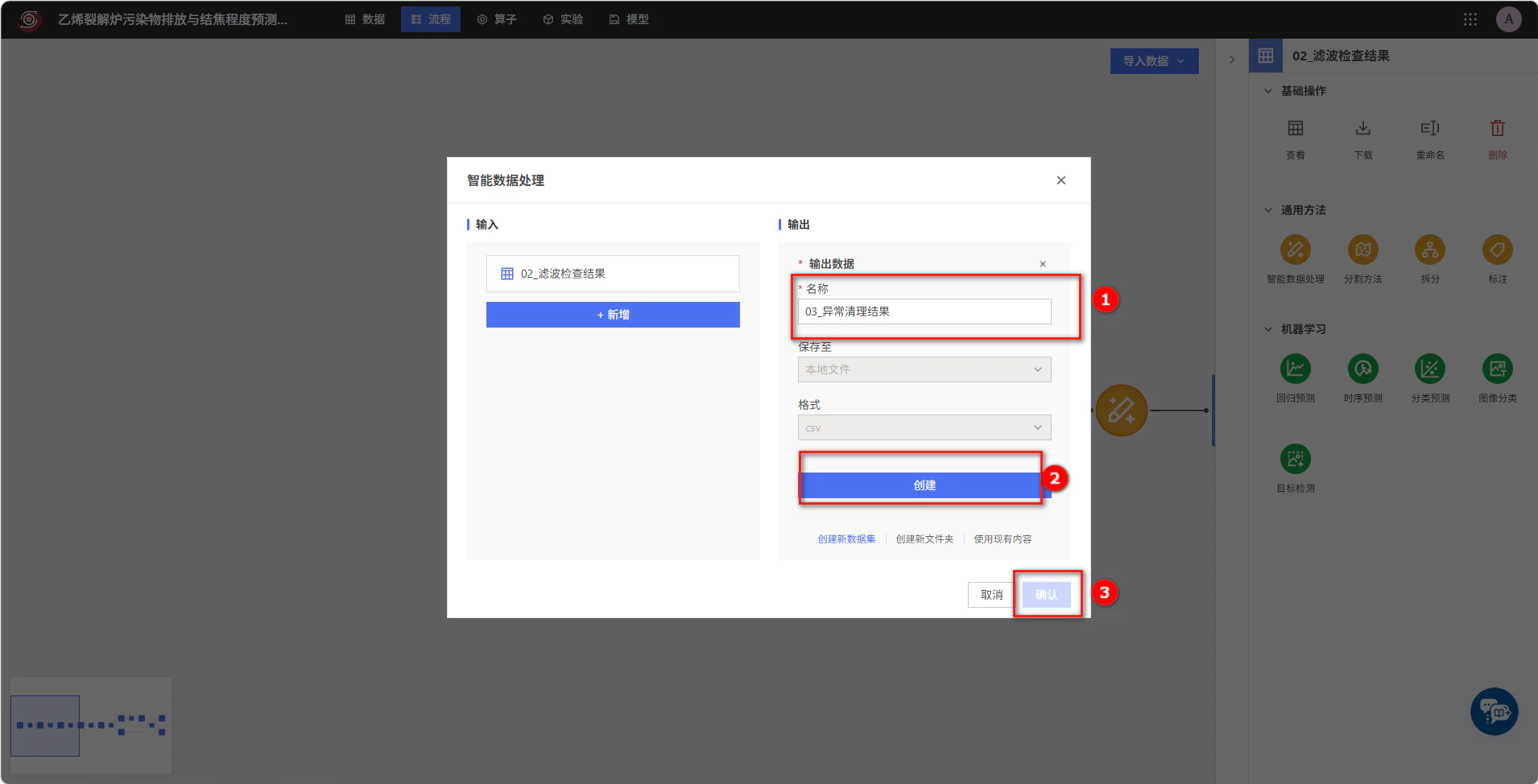Open the 查看 view icon
Image resolution: width=1538 pixels, height=784 pixels.
1295,129
